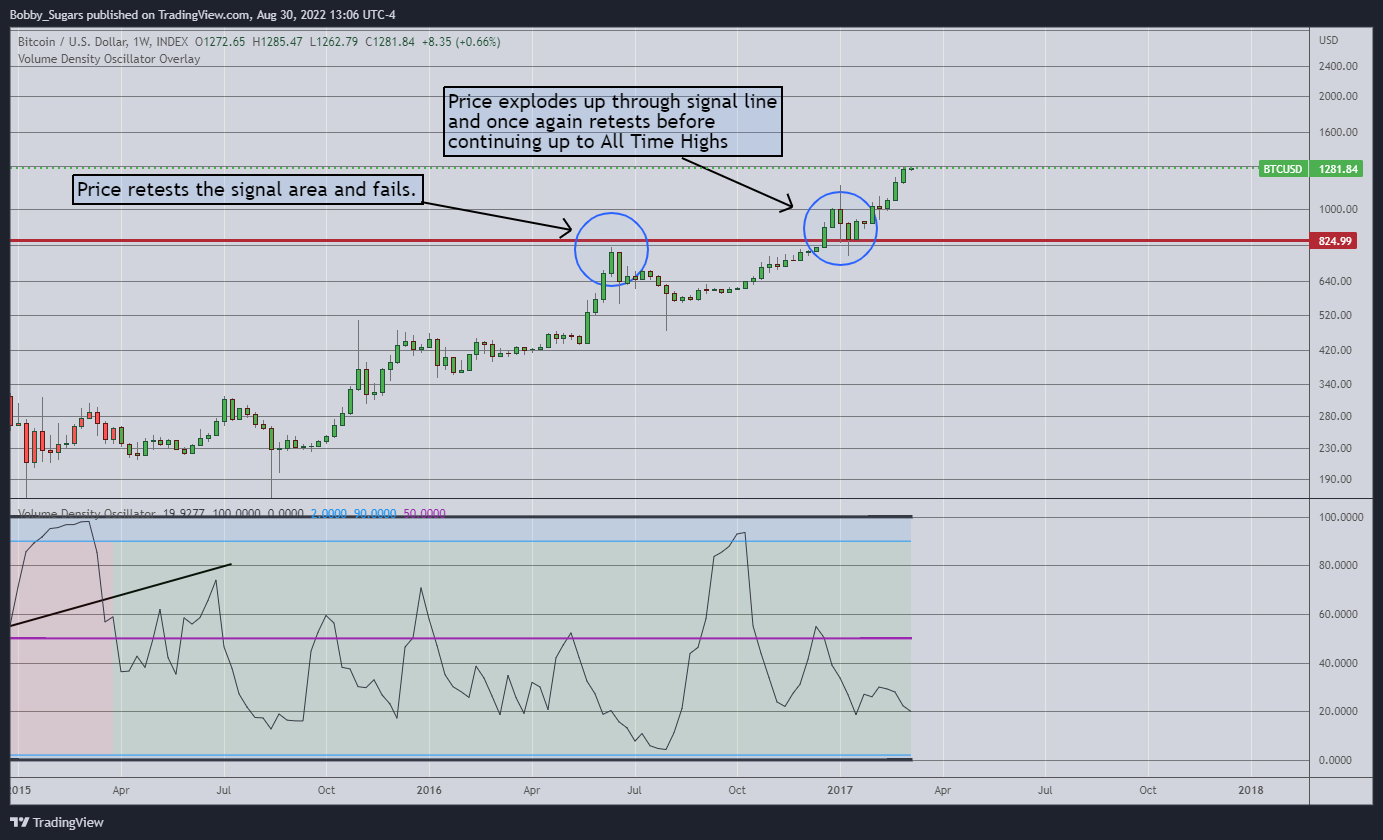Click the open value O1272.65
The height and width of the screenshot is (840, 1383).
coord(220,42)
